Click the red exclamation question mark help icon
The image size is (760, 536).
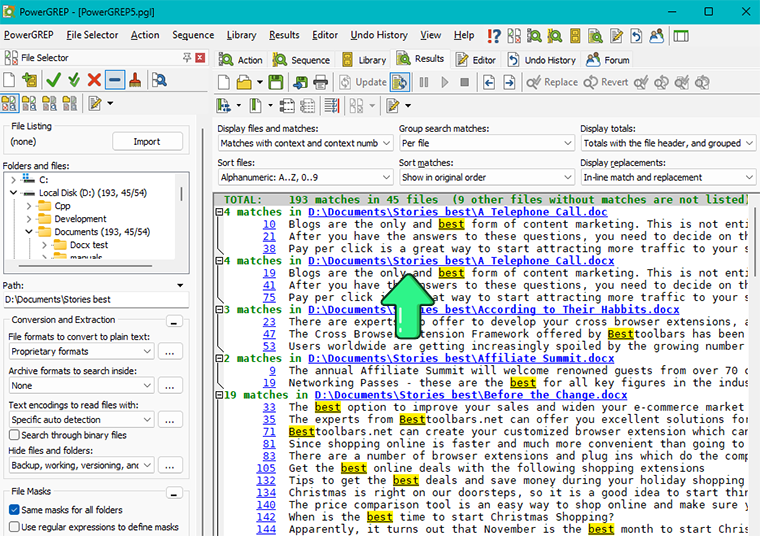pyautogui.click(x=494, y=36)
